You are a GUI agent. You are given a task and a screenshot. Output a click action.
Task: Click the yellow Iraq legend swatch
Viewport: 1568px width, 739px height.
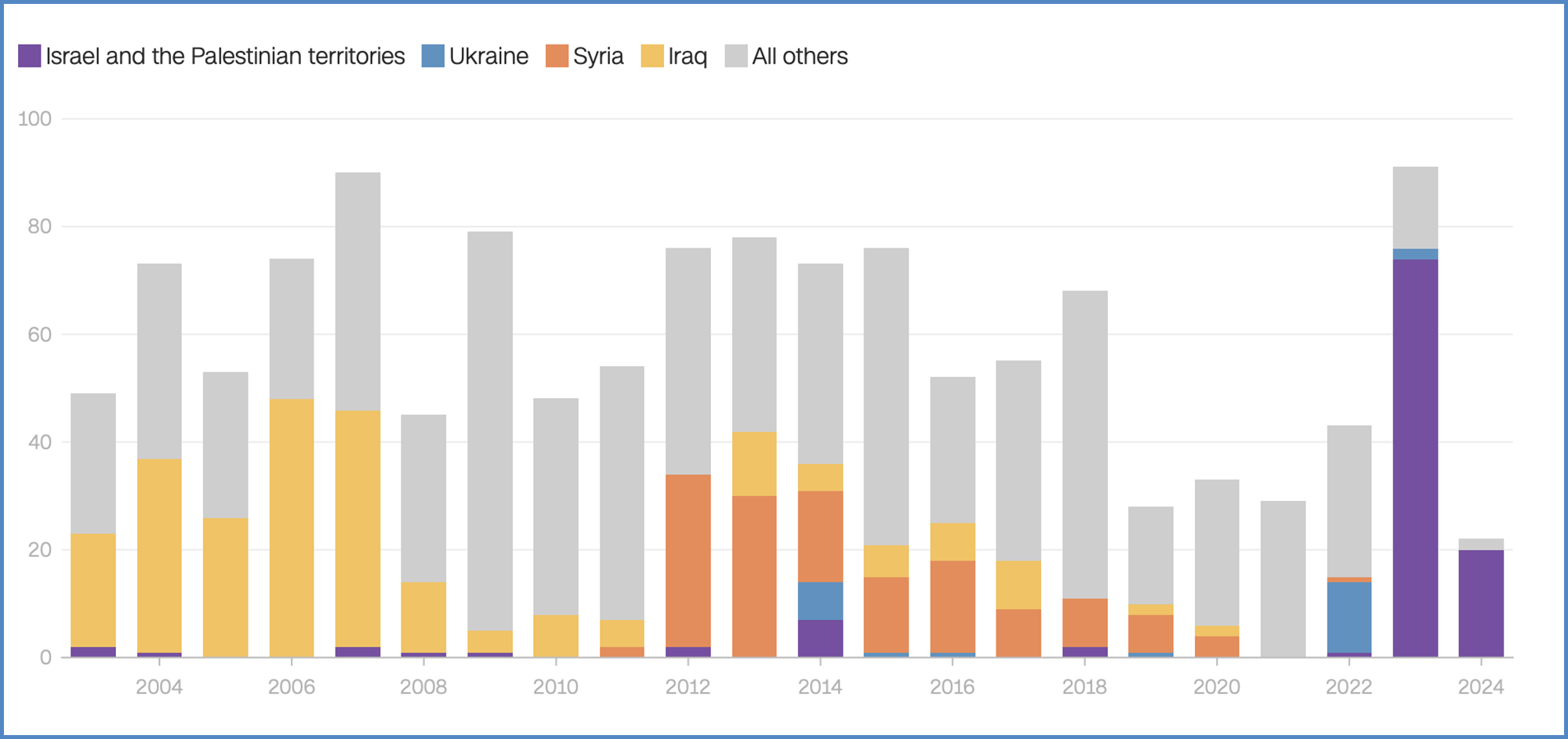click(x=652, y=56)
